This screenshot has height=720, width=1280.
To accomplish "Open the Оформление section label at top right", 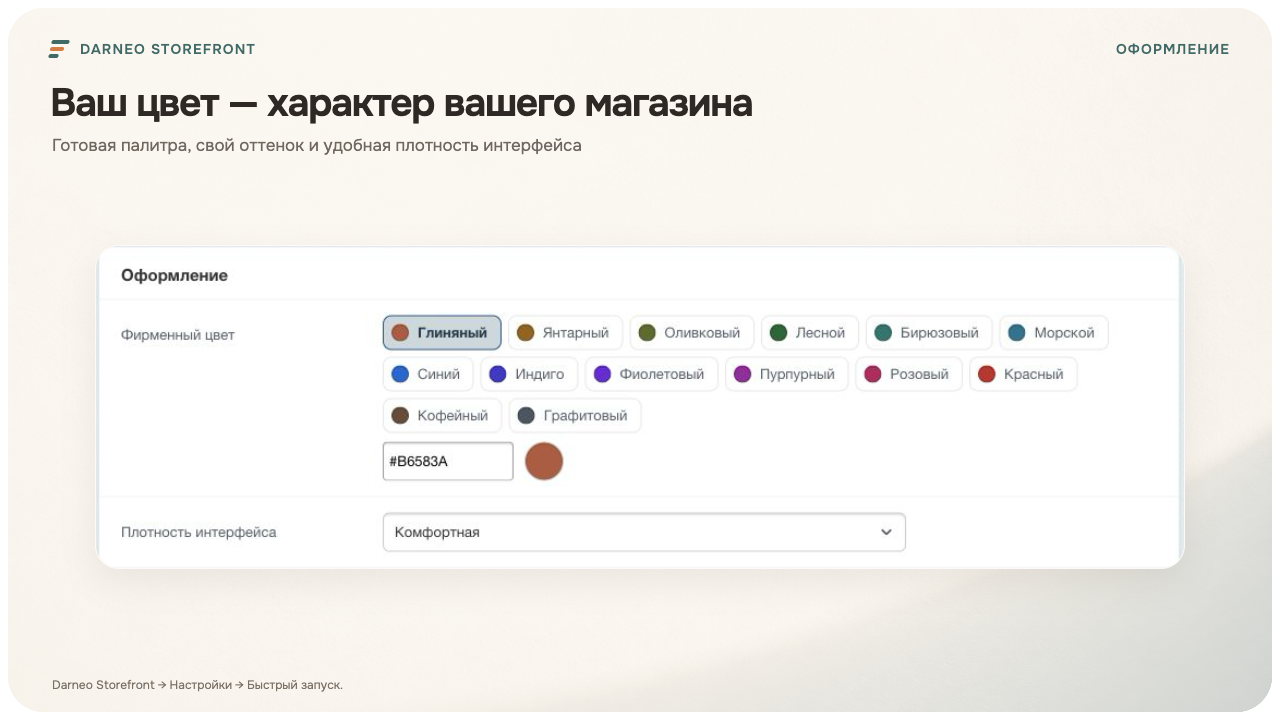I will [x=1173, y=49].
